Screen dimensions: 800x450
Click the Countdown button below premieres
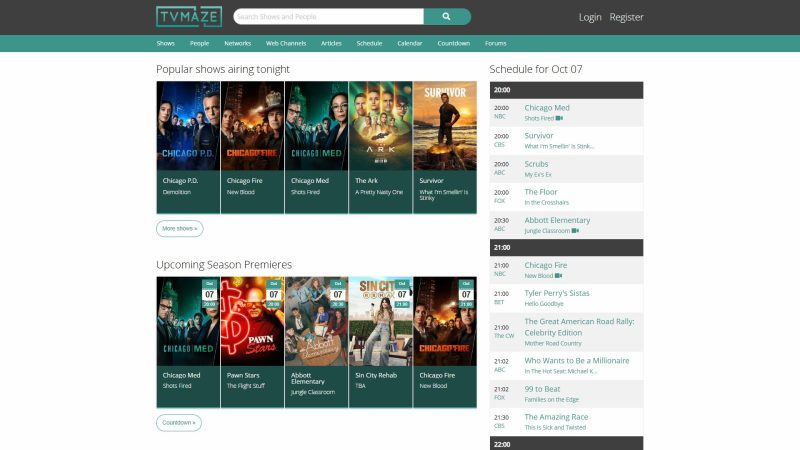tap(179, 422)
